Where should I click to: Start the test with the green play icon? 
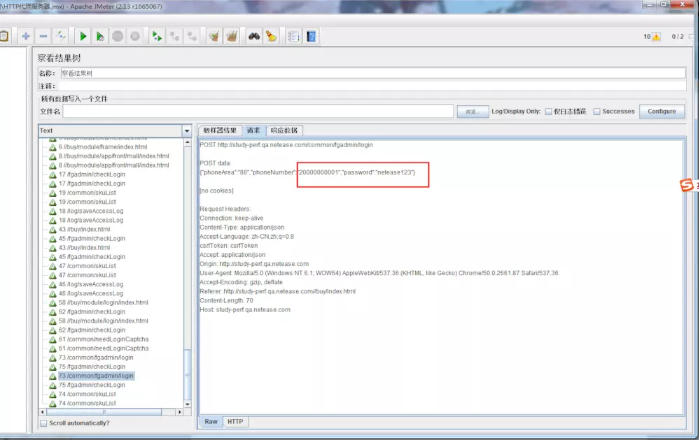pyautogui.click(x=83, y=36)
